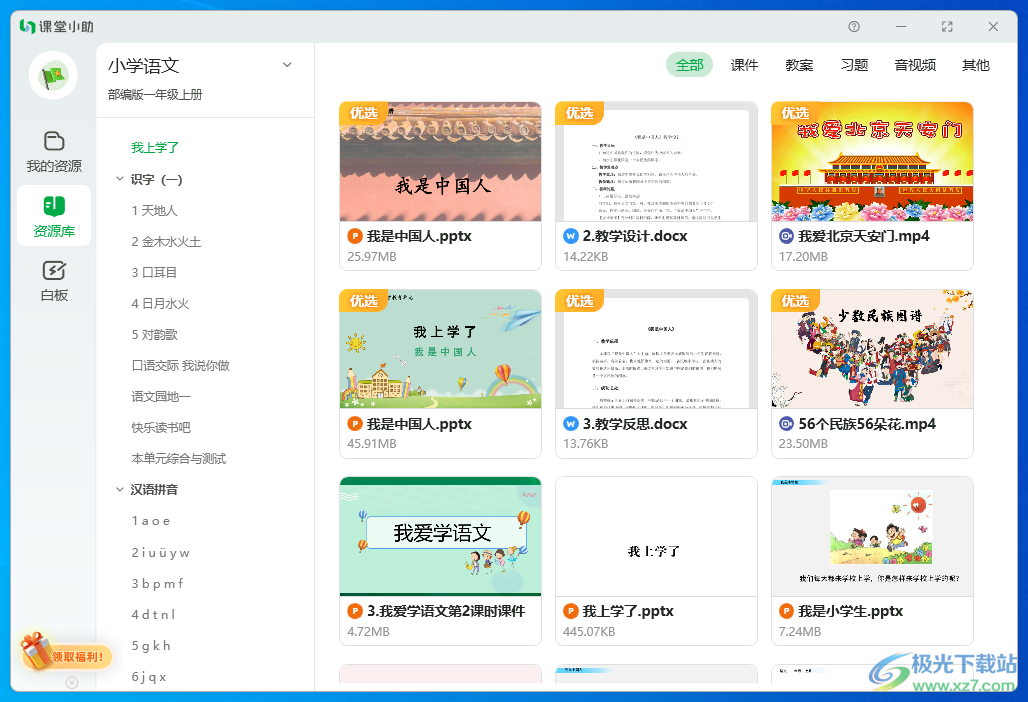The height and width of the screenshot is (702, 1028).
Task: Select lesson 3 口耳目
Action: [x=154, y=272]
